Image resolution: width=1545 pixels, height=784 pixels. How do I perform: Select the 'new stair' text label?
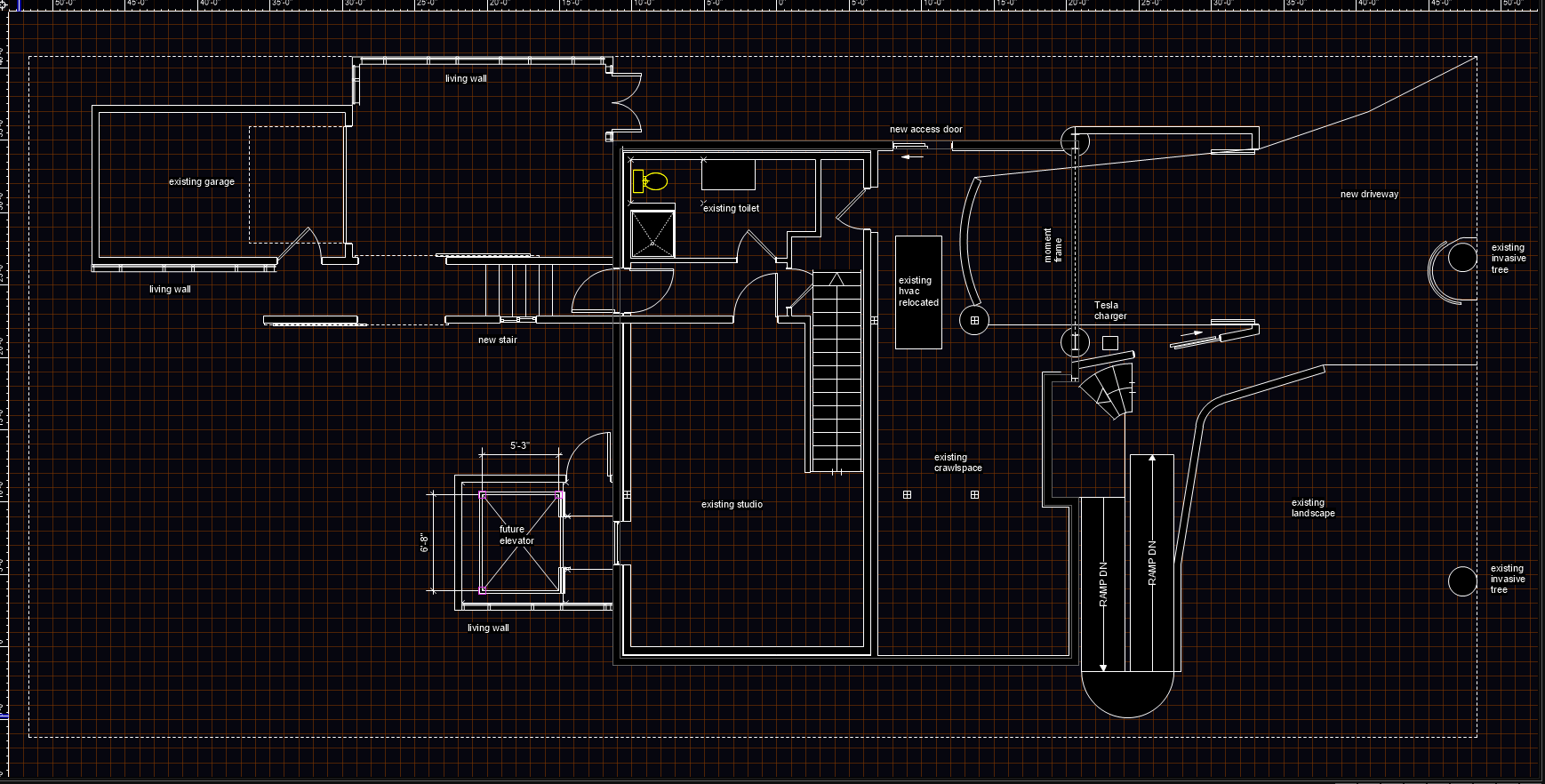[x=497, y=340]
